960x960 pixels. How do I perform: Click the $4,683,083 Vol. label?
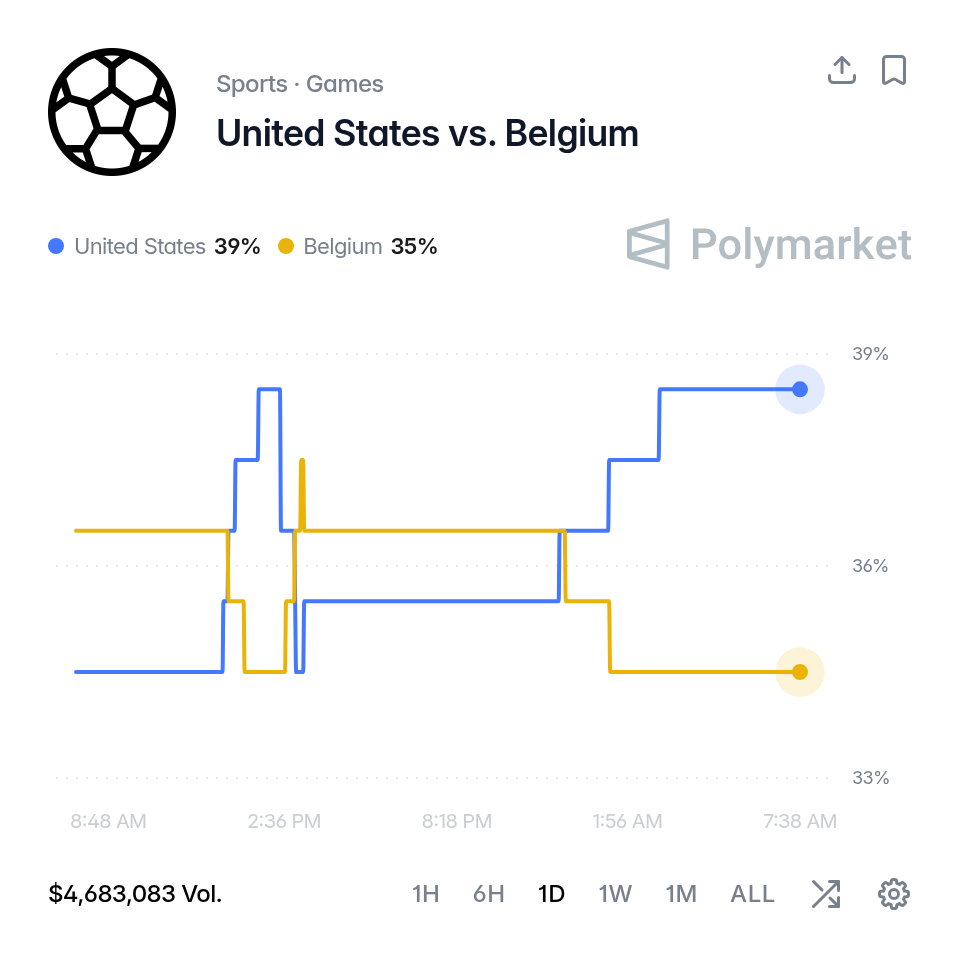pyautogui.click(x=135, y=894)
